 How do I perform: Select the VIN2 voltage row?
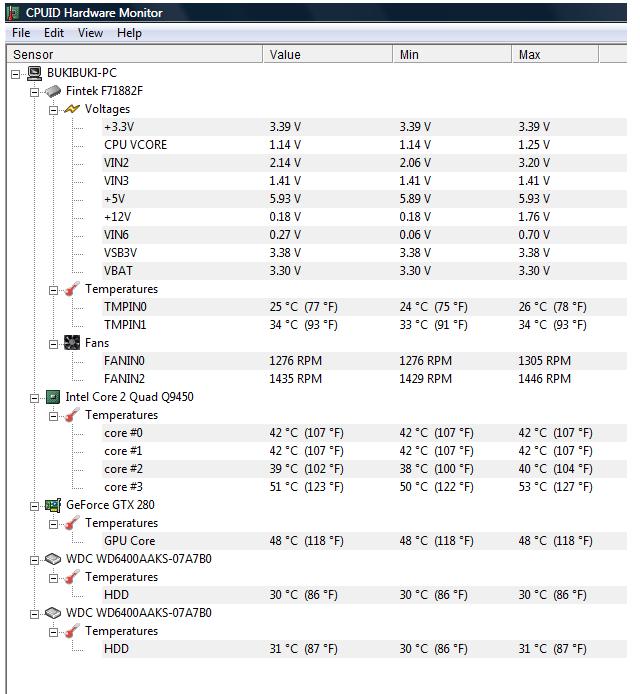[x=364, y=163]
